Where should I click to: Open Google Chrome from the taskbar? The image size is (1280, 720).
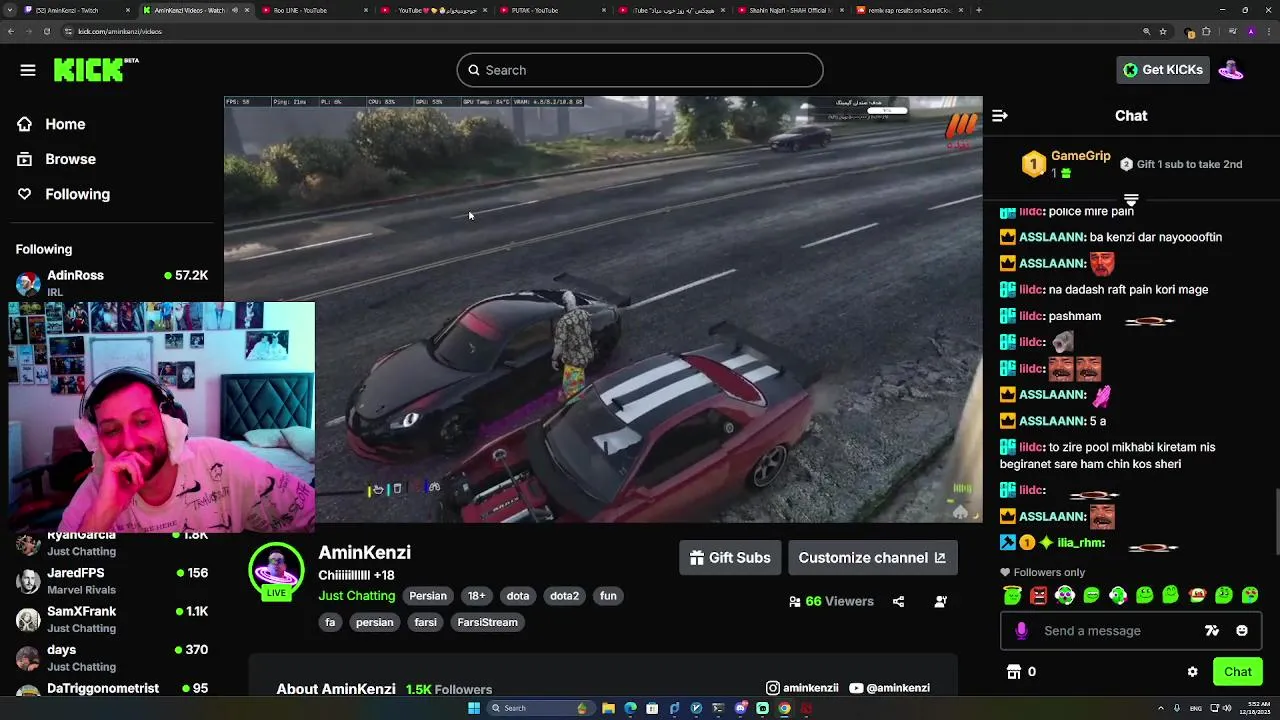(x=784, y=708)
